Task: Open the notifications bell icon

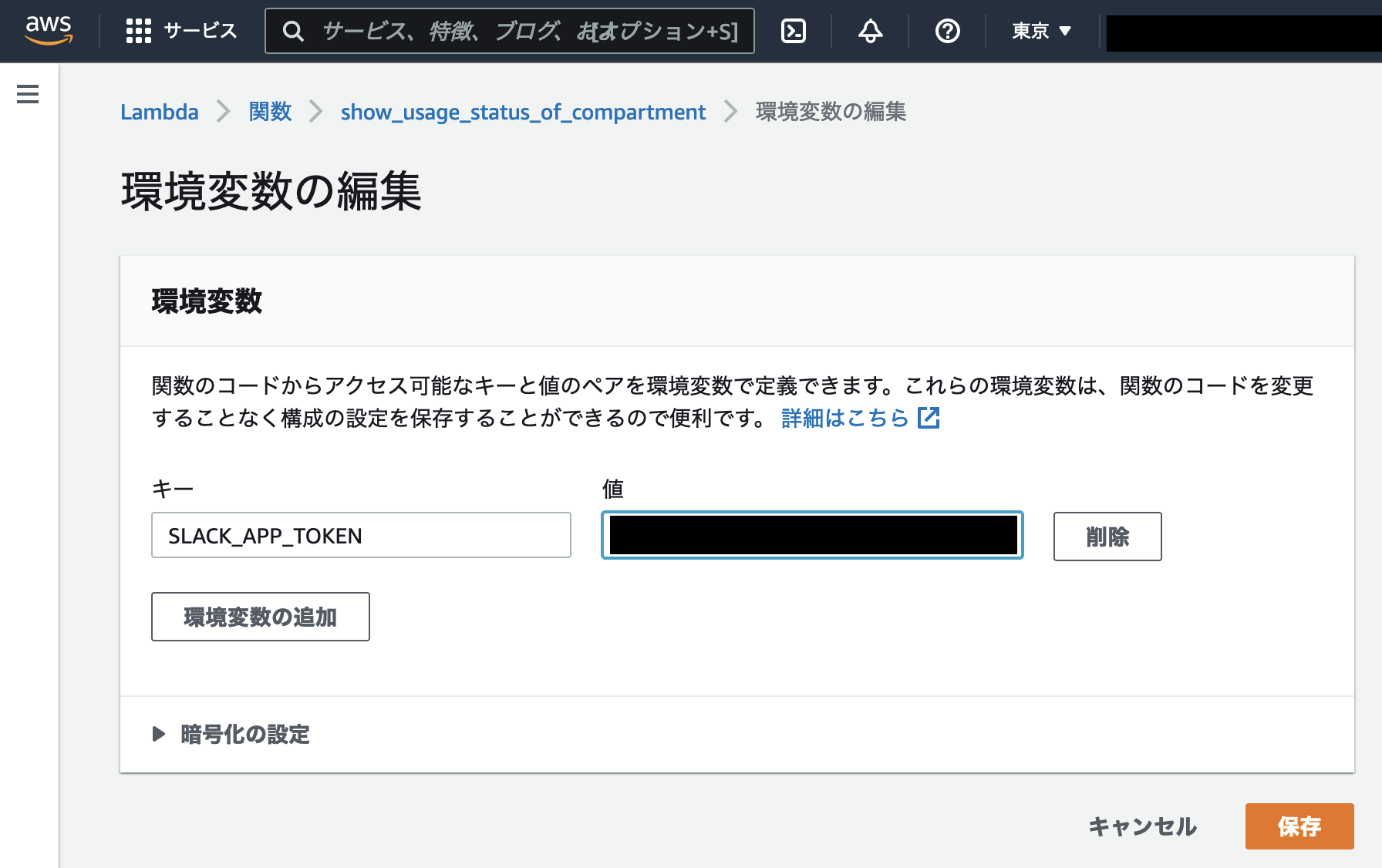Action: pos(870,31)
